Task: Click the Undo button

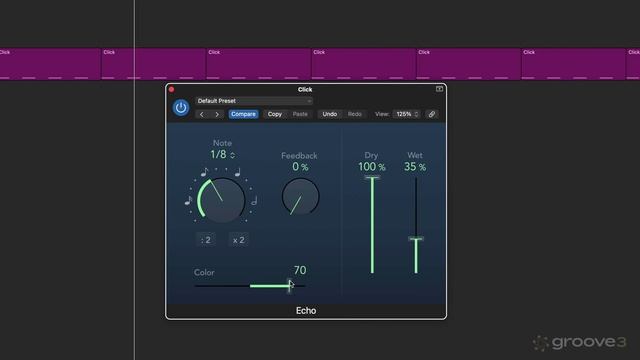Action: 330,114
